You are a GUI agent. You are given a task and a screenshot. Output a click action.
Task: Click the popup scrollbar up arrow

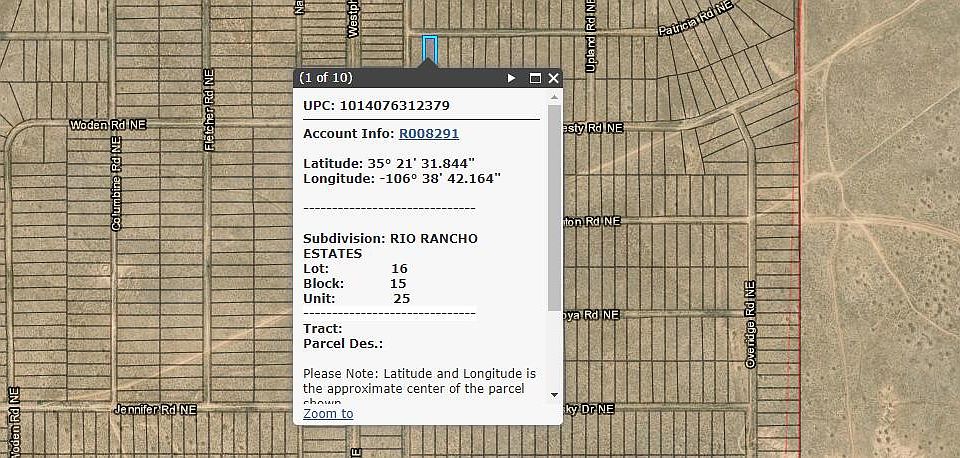click(x=555, y=98)
